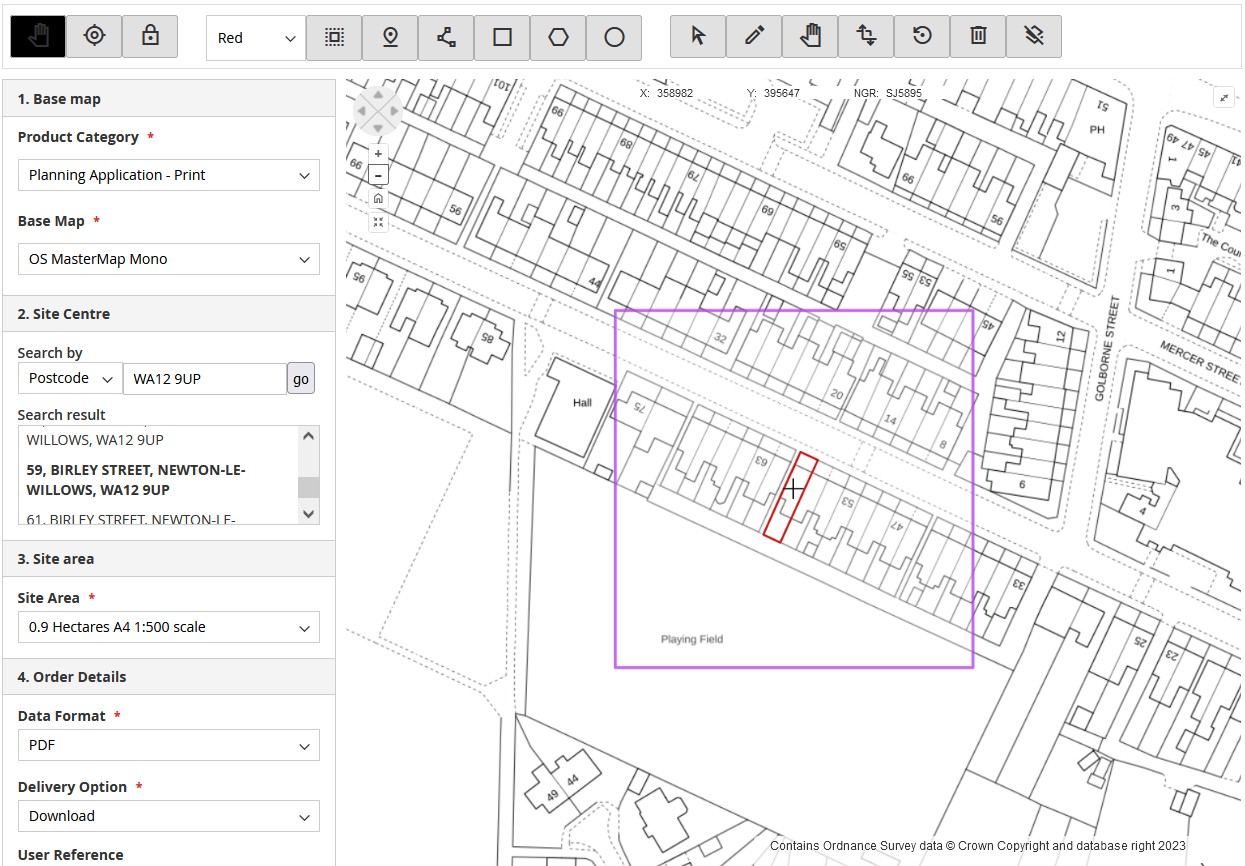Select the circle drawing tool

[614, 37]
